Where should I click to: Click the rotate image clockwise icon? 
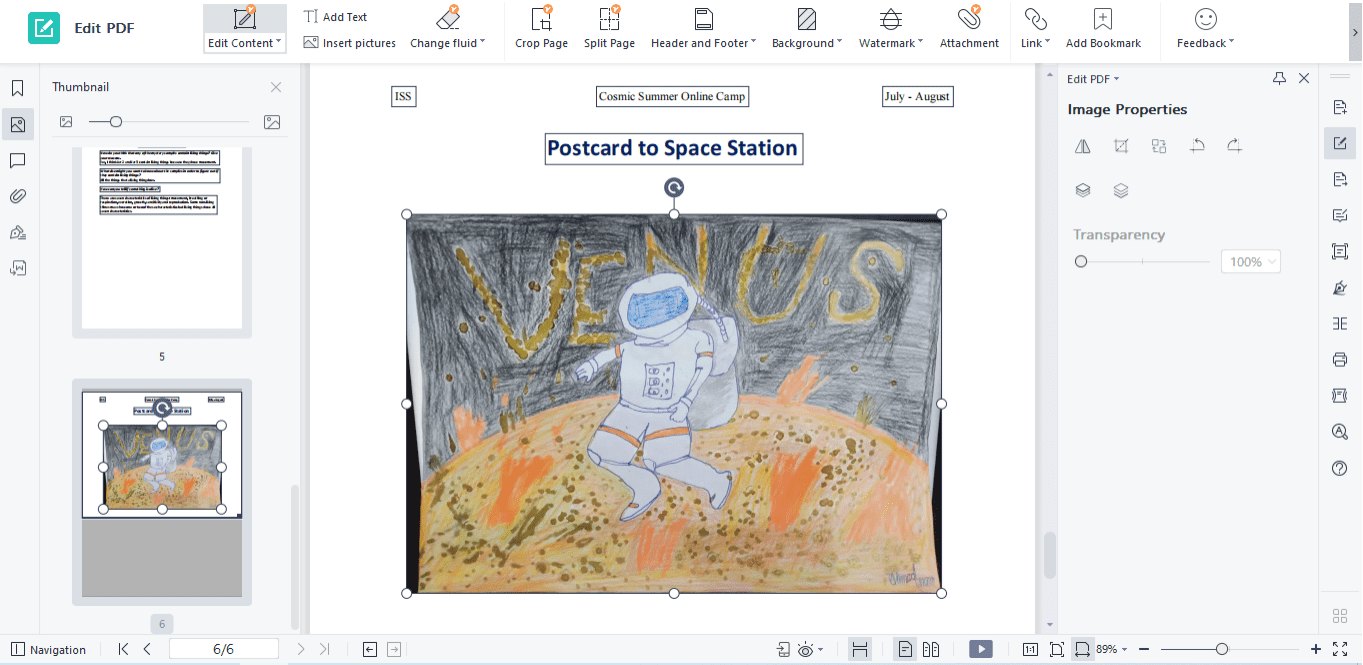pos(1235,146)
